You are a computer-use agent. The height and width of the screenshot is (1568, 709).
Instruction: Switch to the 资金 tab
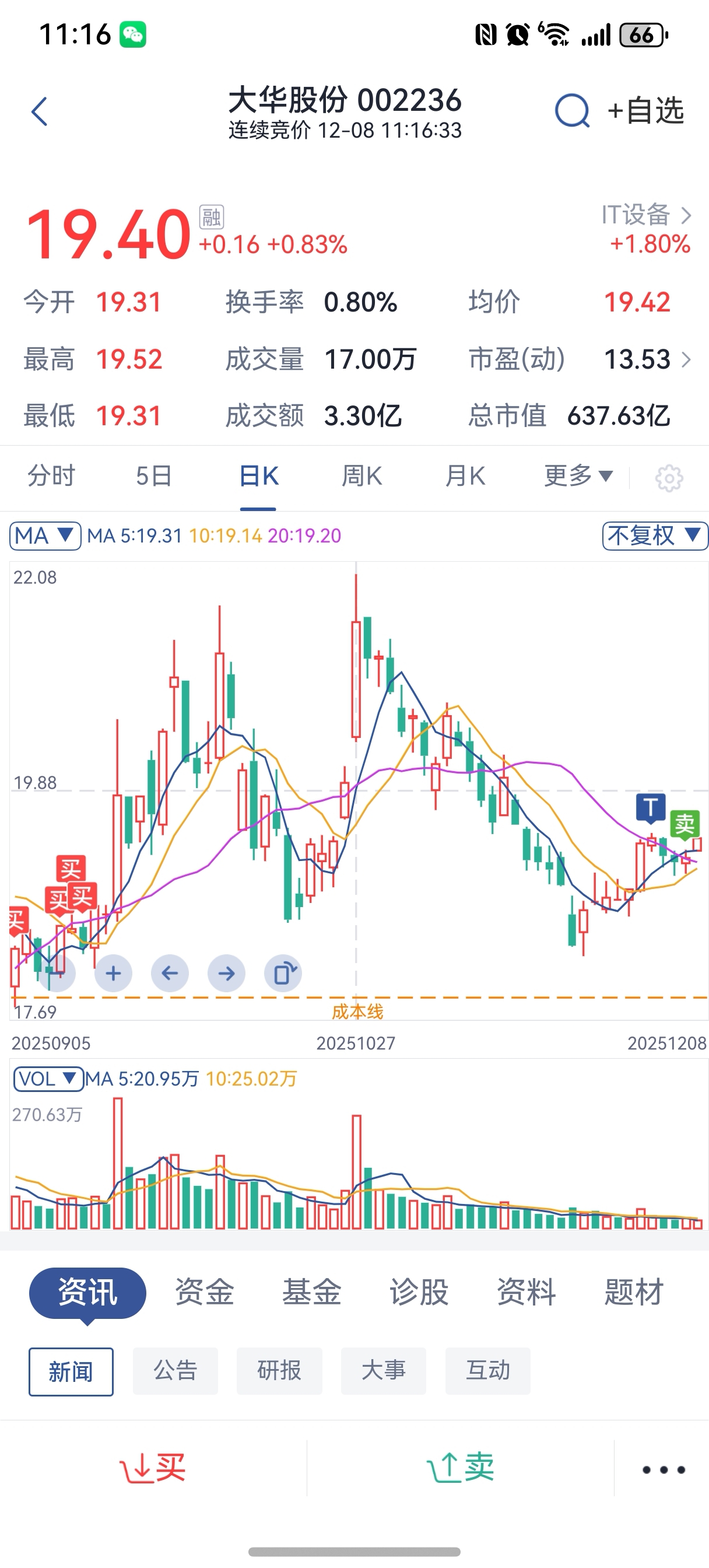coord(205,1291)
